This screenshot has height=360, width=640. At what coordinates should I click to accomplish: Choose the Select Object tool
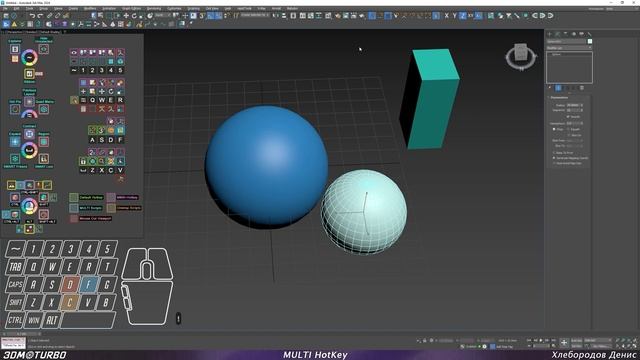[93, 16]
